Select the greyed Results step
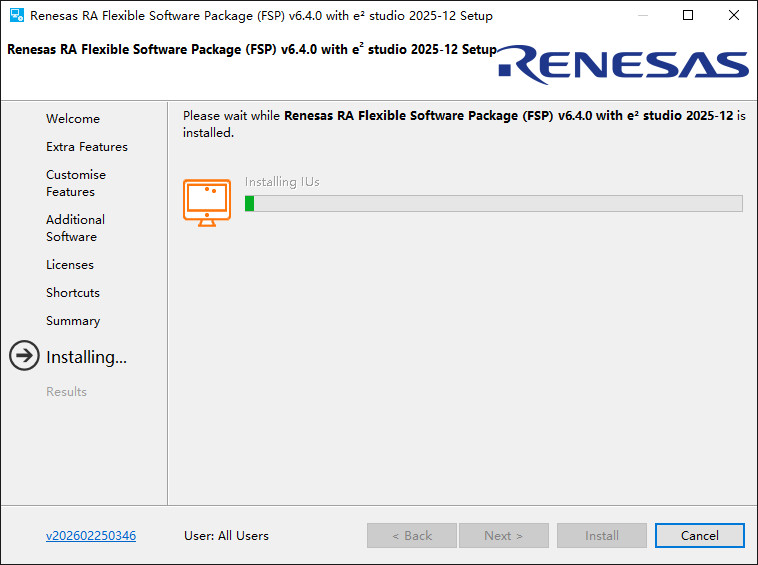The image size is (758, 565). 66,391
